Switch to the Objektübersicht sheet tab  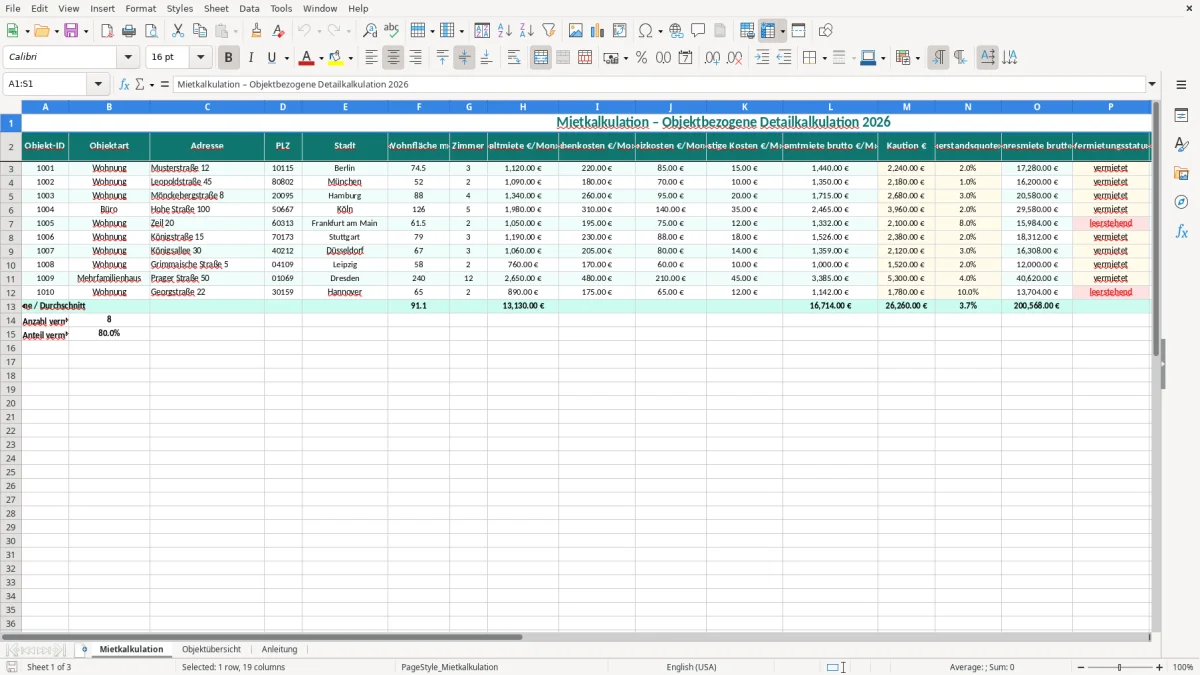click(x=211, y=649)
